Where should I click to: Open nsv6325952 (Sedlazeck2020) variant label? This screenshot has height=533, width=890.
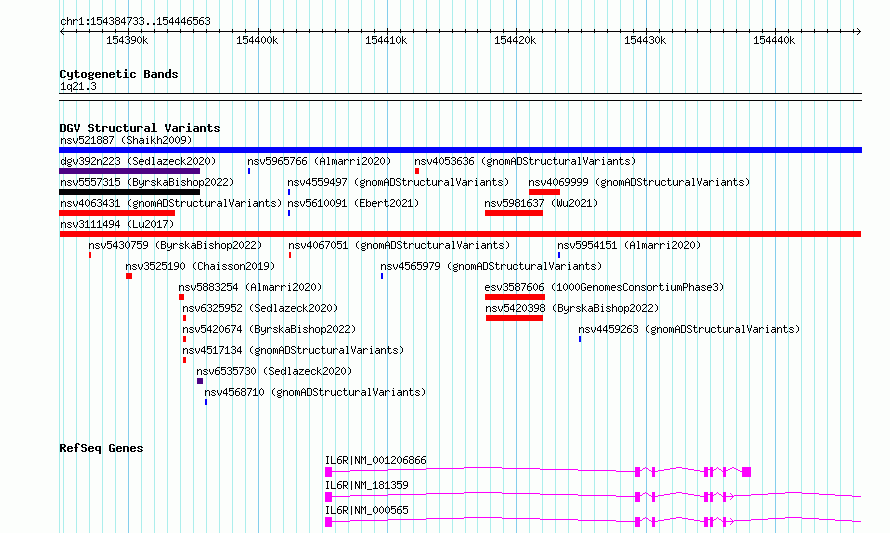point(260,308)
